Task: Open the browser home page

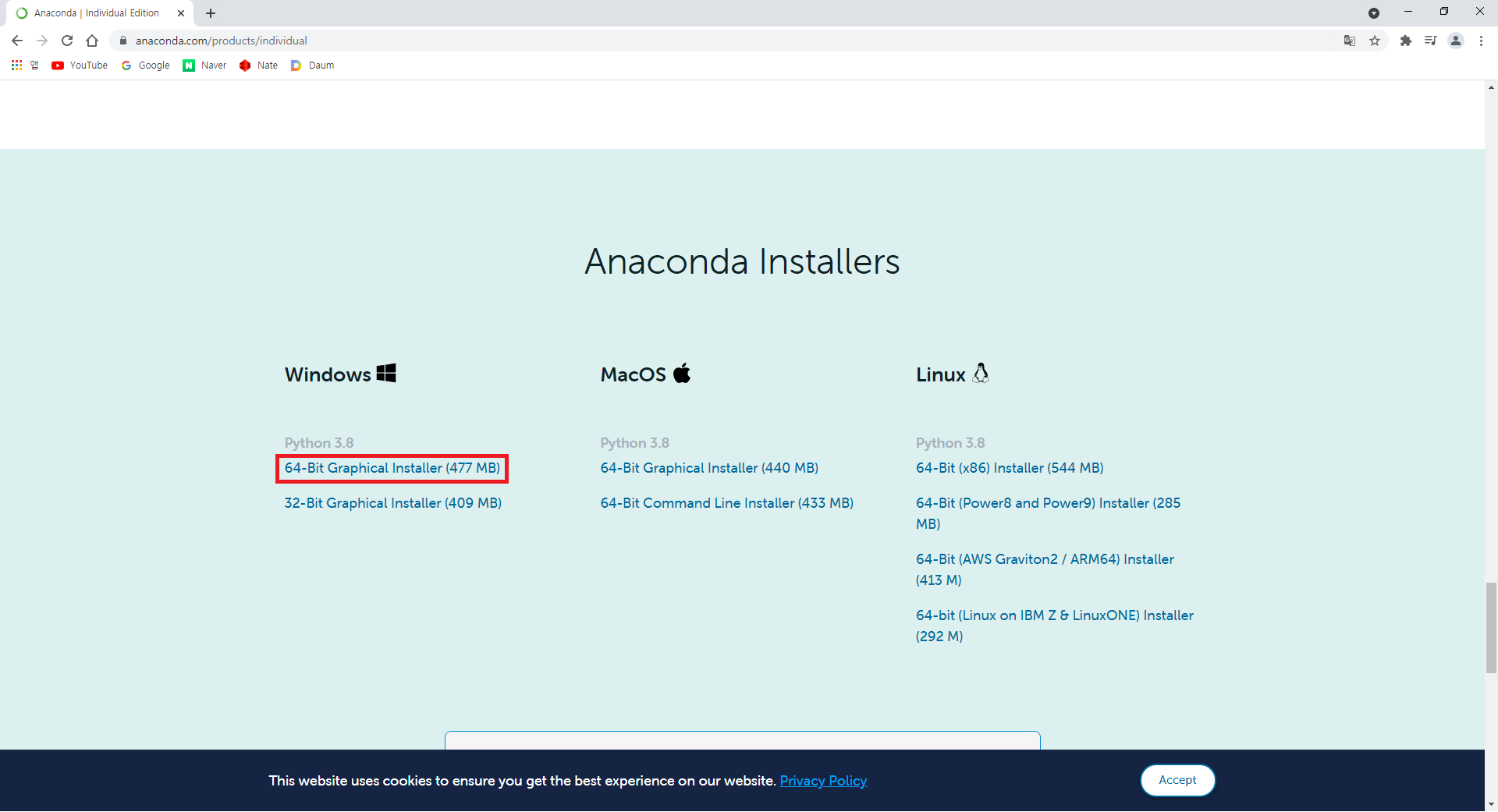Action: click(92, 41)
